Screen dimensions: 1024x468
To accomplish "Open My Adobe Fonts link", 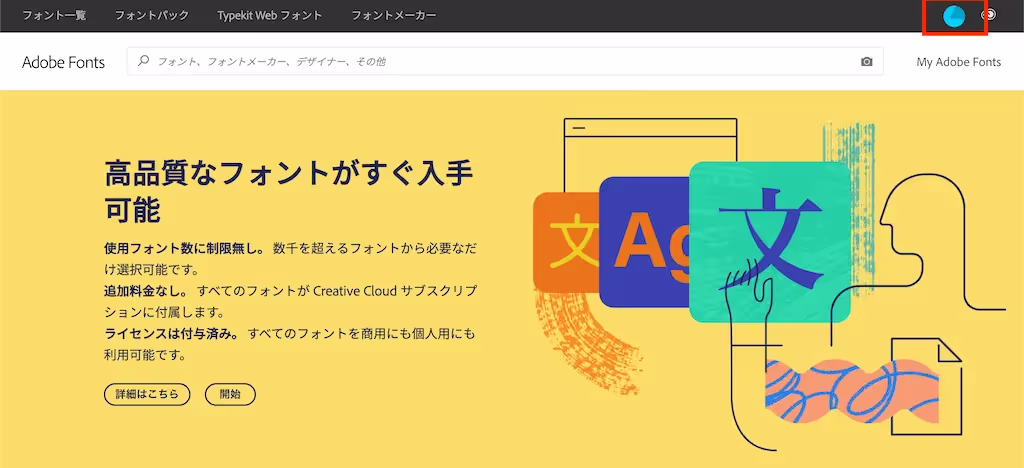I will point(959,62).
